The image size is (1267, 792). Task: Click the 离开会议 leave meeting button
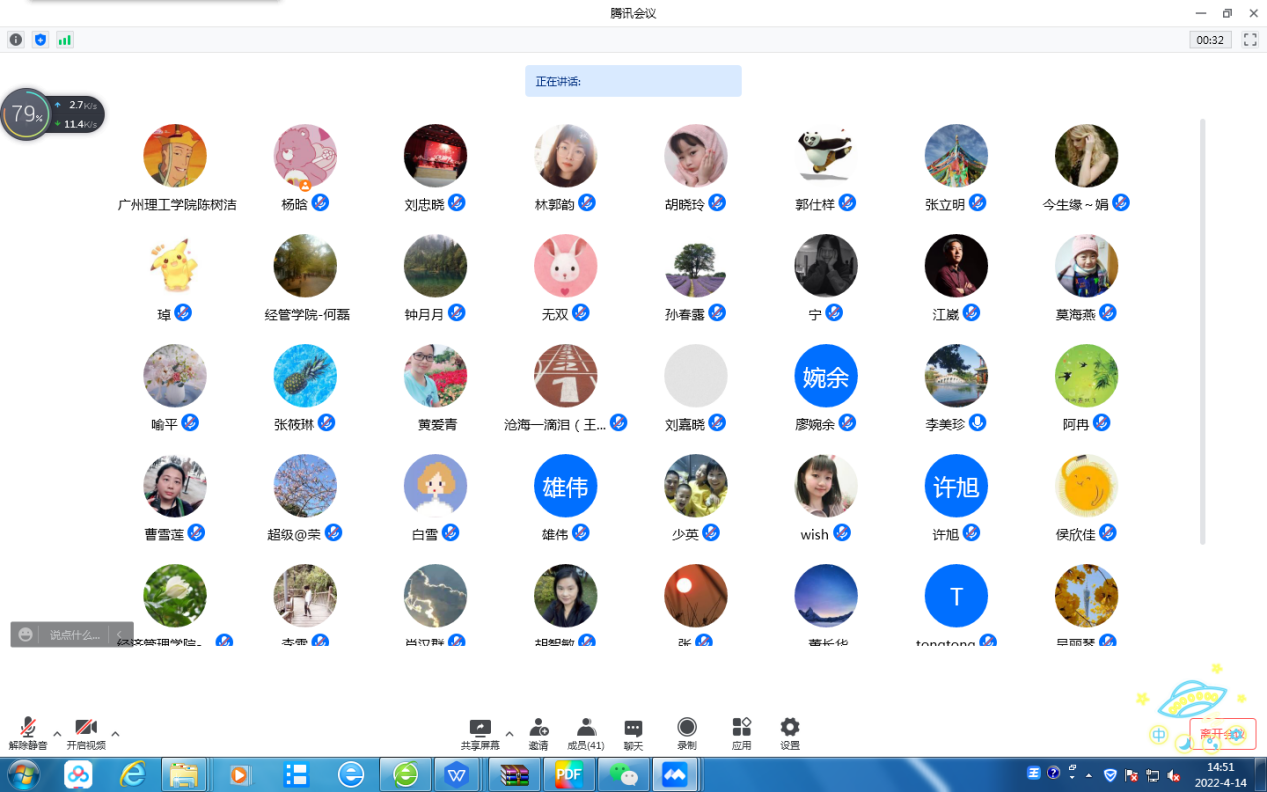click(1222, 734)
